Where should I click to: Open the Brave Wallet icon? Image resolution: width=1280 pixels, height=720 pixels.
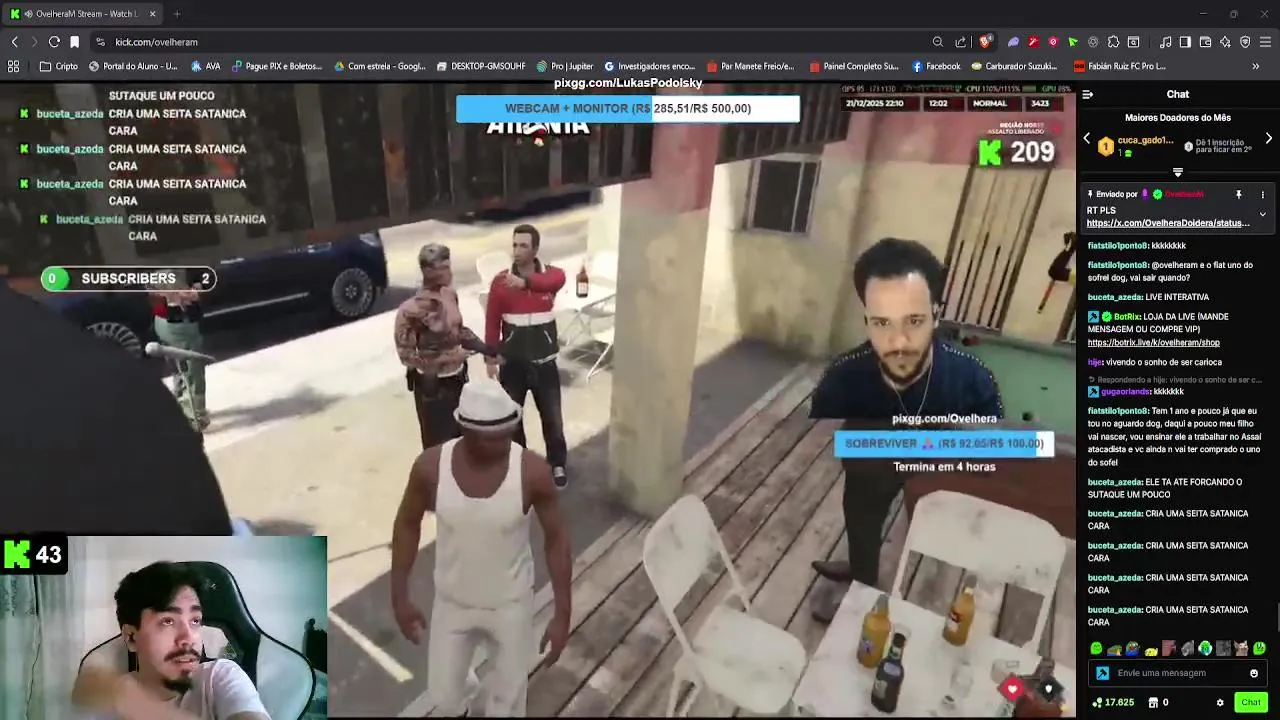[x=1205, y=42]
